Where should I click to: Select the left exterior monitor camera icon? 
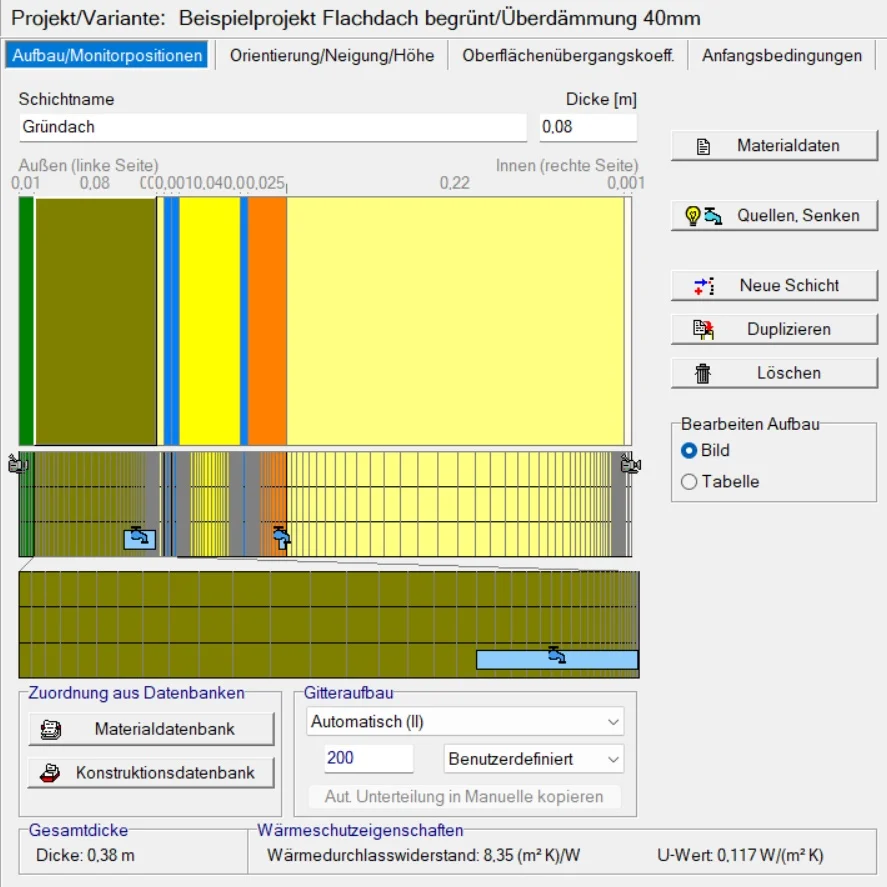17,464
